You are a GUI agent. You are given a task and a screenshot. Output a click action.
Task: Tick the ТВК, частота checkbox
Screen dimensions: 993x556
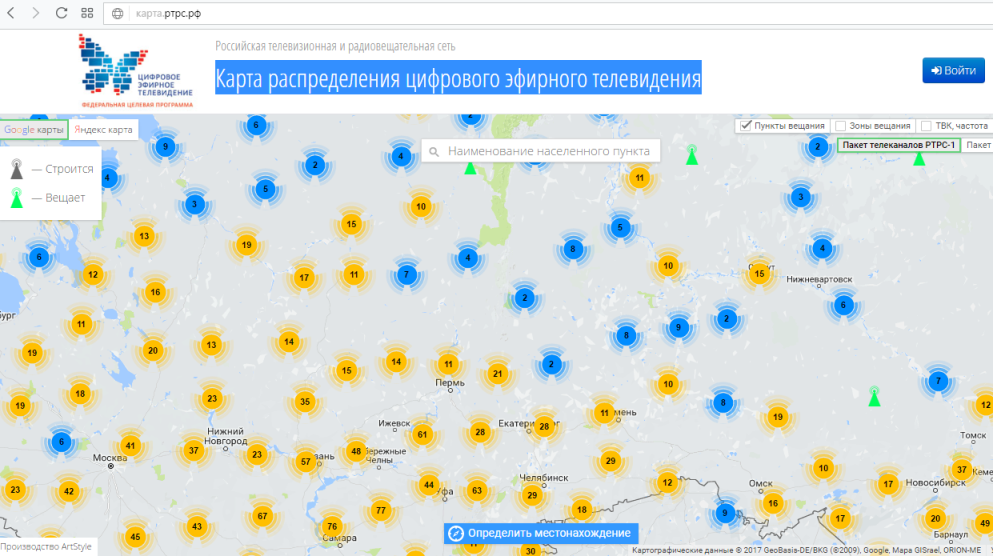point(925,126)
